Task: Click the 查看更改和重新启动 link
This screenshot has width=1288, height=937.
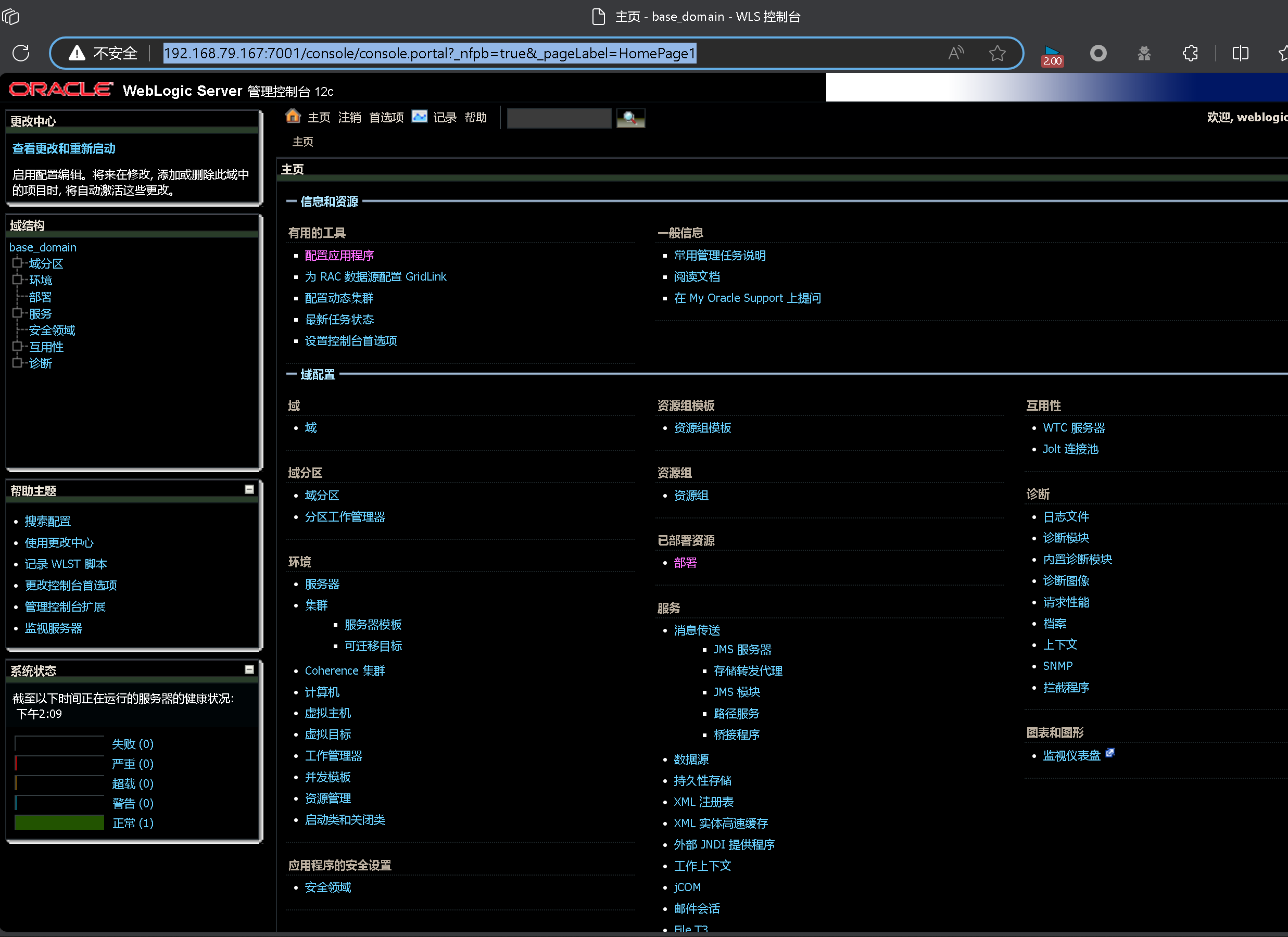Action: [64, 149]
